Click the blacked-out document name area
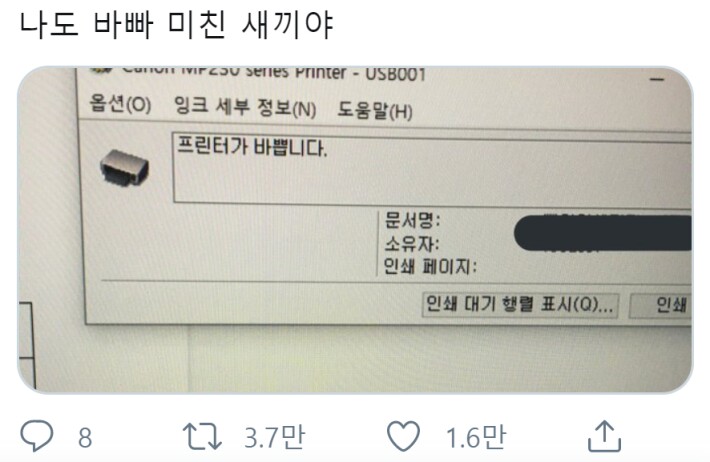This screenshot has height=462, width=710. tap(603, 233)
